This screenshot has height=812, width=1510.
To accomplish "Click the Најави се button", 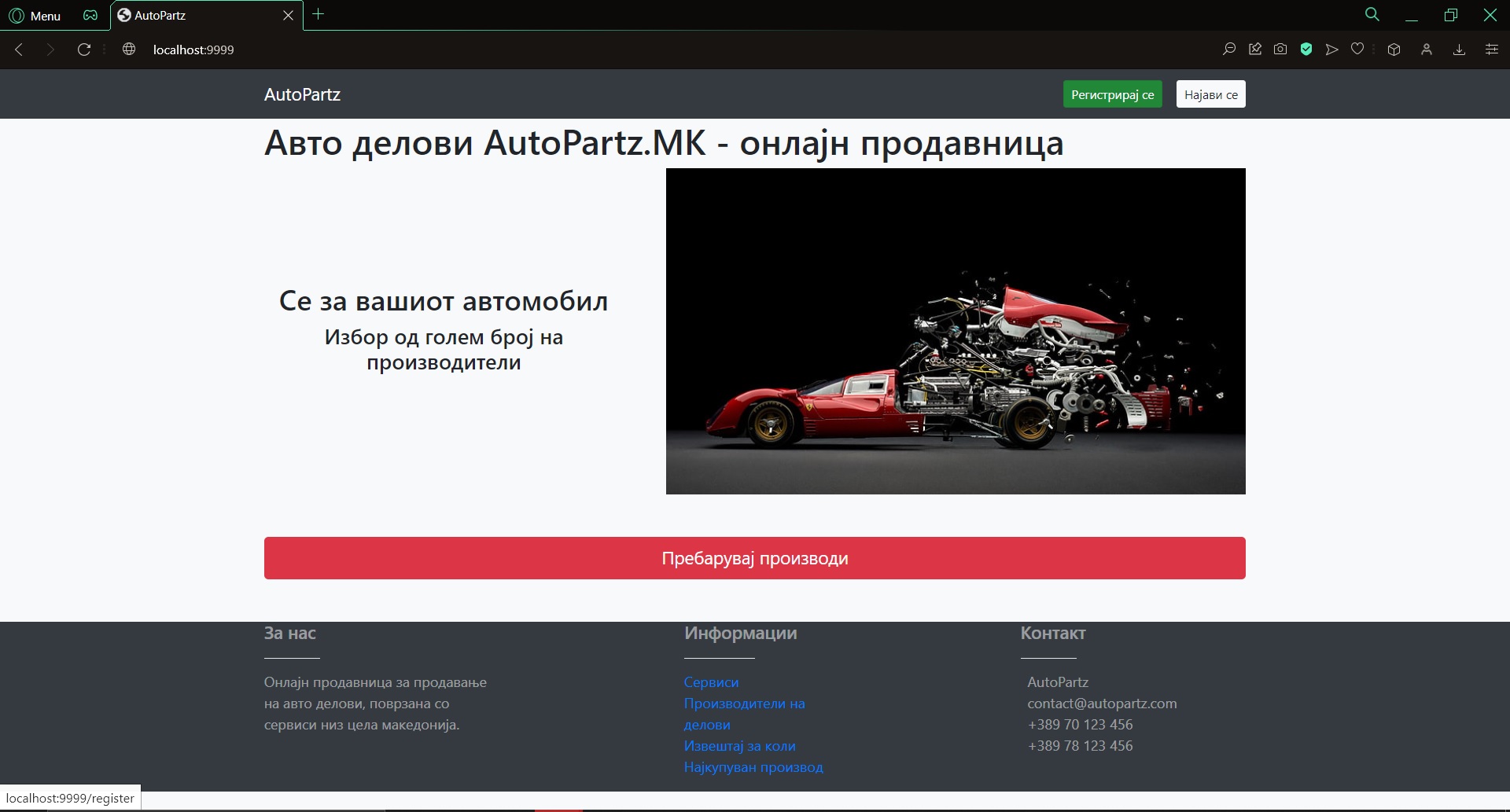I will (1210, 94).
